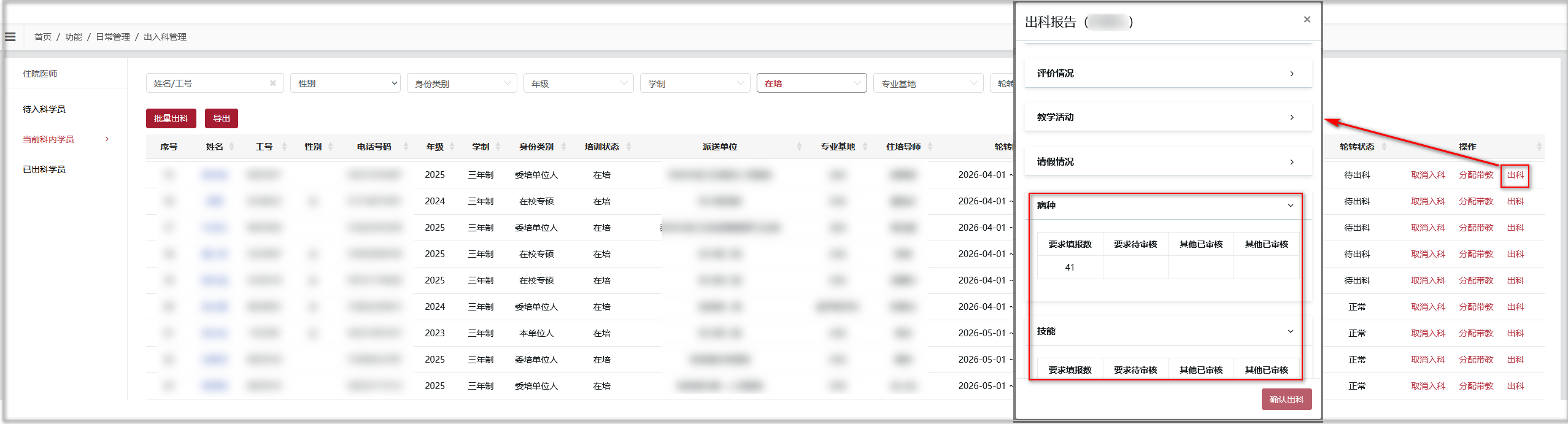Open the 在培 training status dropdown
Viewport: 1568px width, 424px height.
click(812, 83)
